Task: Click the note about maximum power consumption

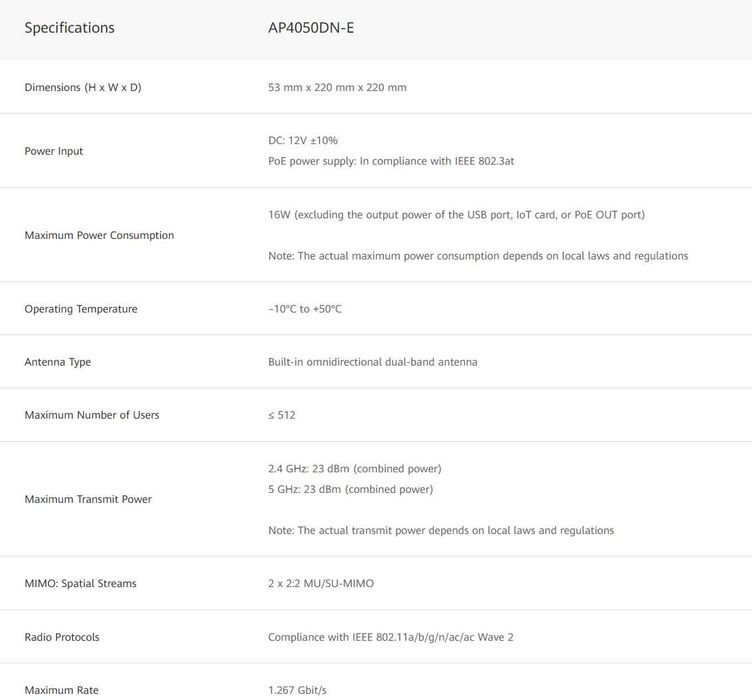Action: point(478,256)
